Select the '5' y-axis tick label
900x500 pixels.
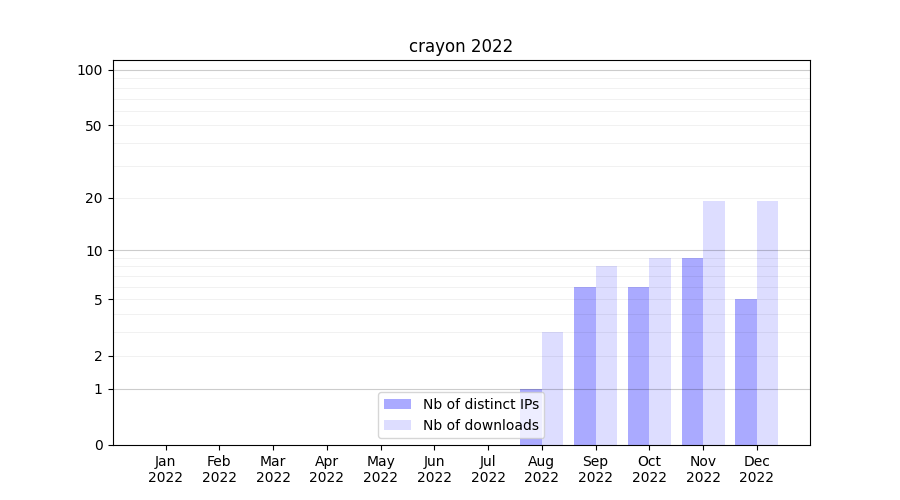(x=98, y=300)
